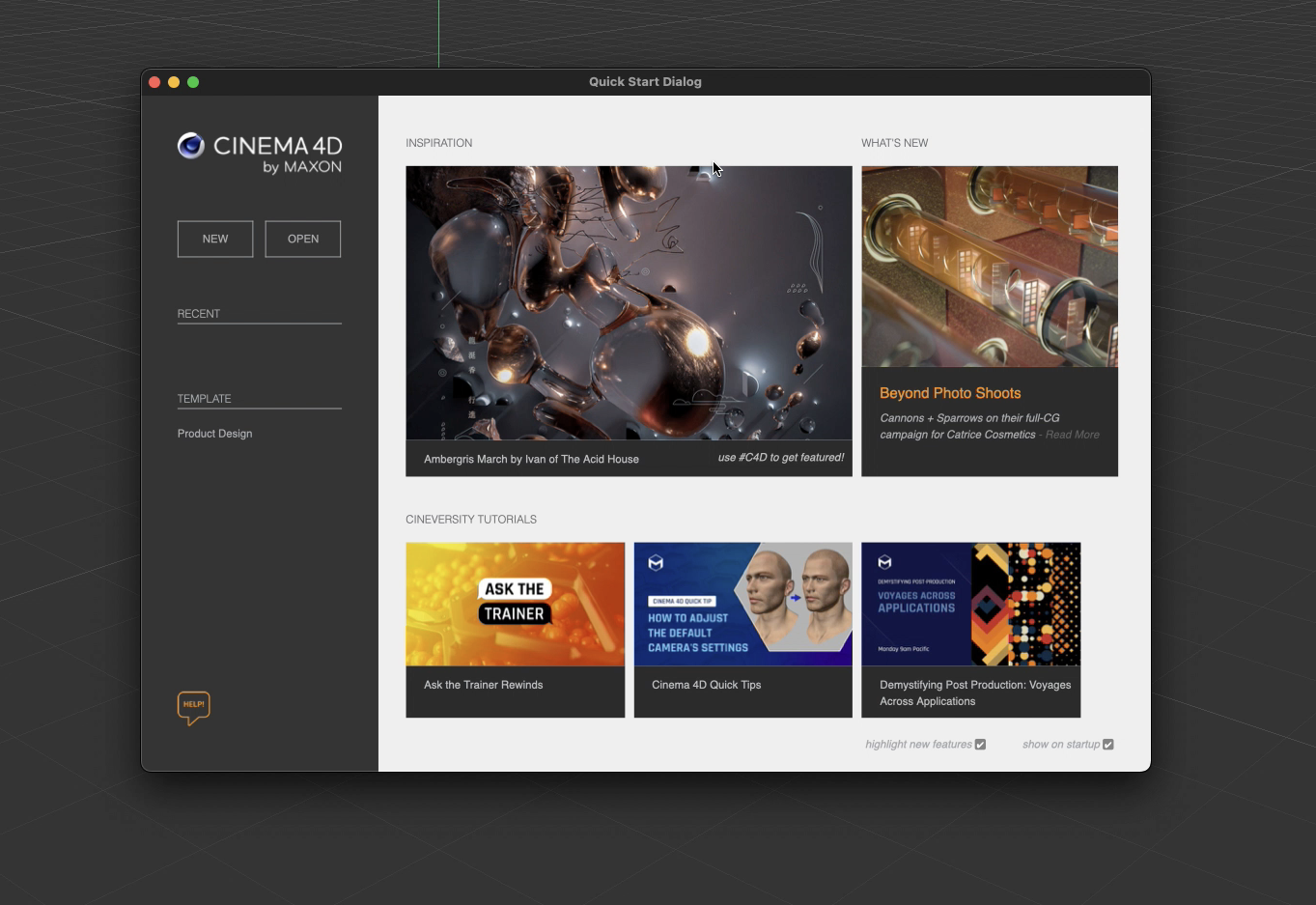Click the WHAT'S NEW heading
Screen dimensions: 1316x905
coord(895,143)
